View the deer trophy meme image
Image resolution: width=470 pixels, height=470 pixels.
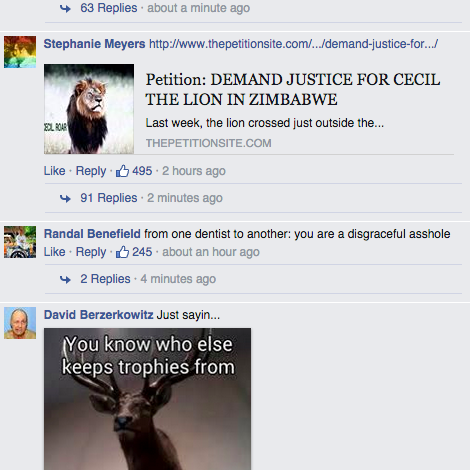pos(148,399)
